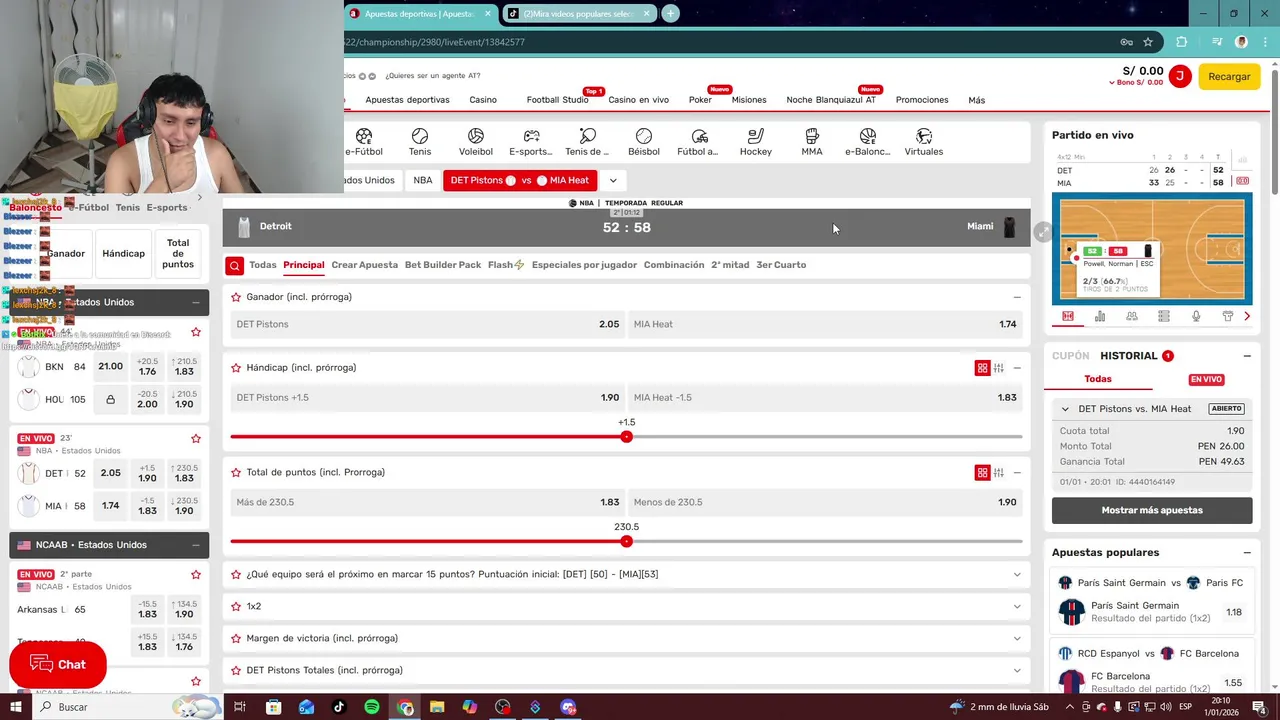The height and width of the screenshot is (720, 1280).
Task: Bookmark this page with the star icon
Action: coord(1148,42)
